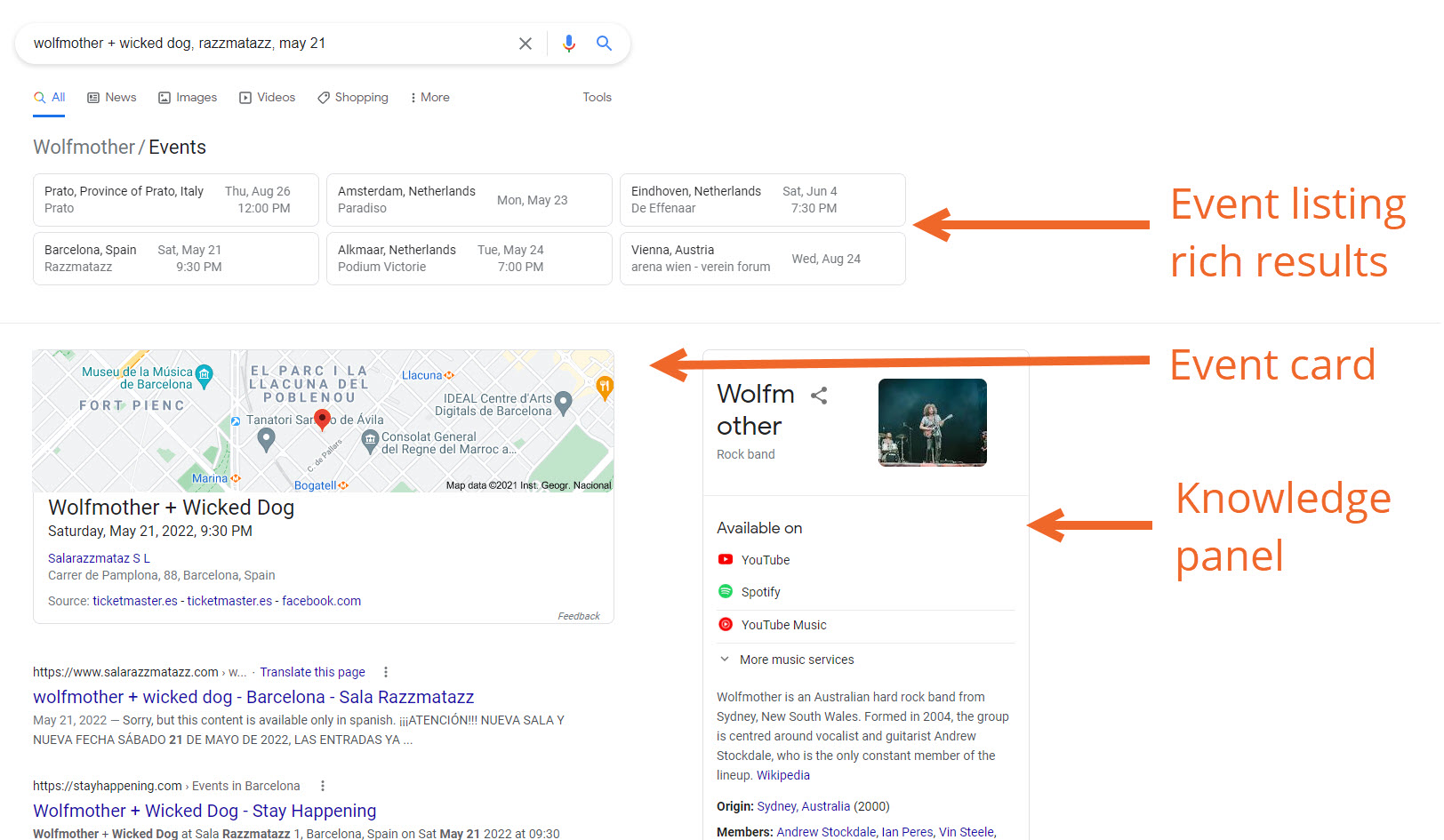Open the More search options menu

pos(430,97)
